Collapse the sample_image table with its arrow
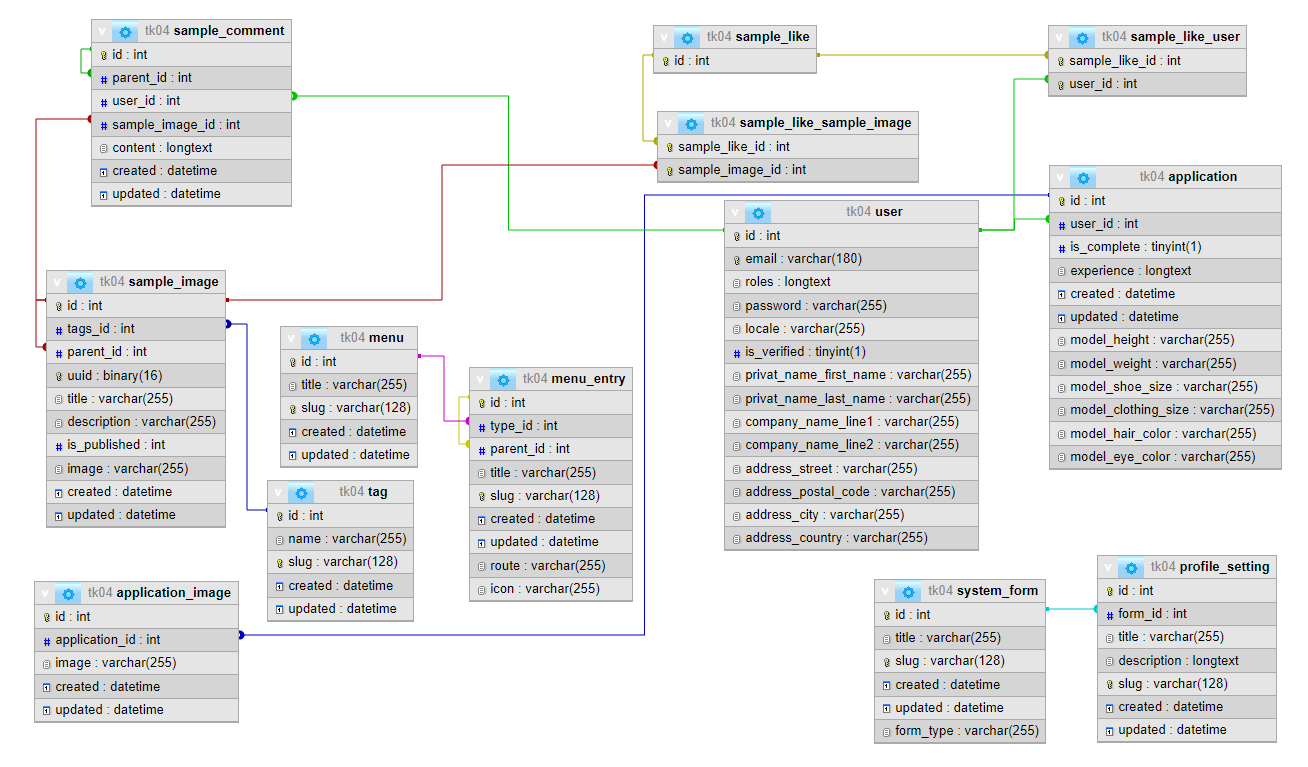 click(x=57, y=282)
